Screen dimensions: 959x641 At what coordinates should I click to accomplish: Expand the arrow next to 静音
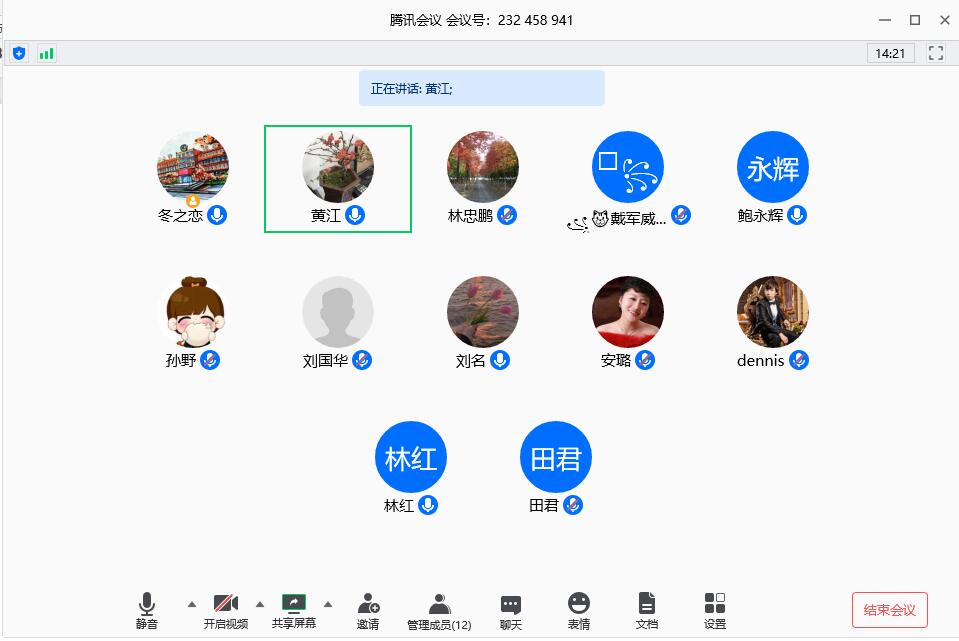(191, 604)
